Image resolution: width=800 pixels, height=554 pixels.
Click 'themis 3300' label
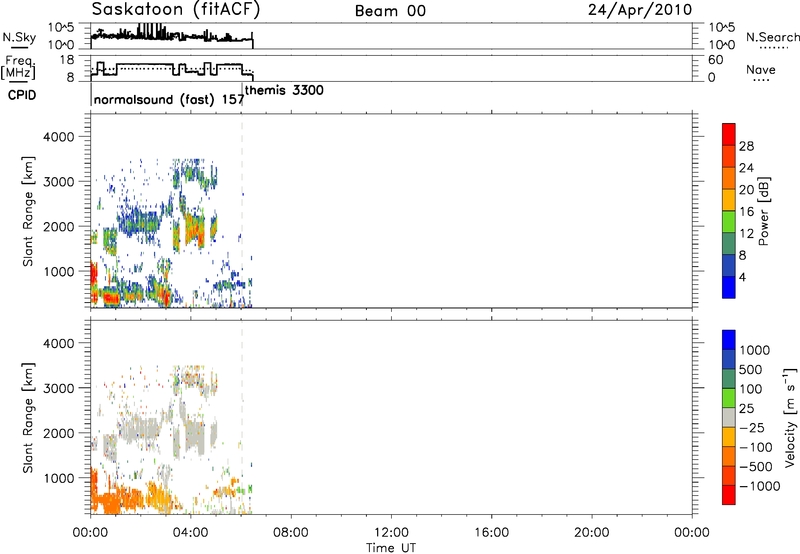(284, 90)
